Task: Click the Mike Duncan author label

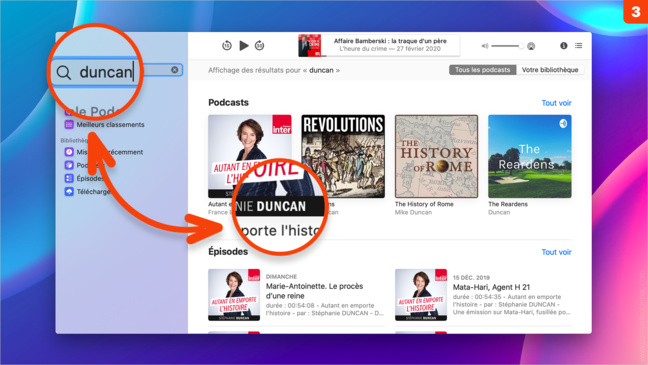Action: pos(413,212)
